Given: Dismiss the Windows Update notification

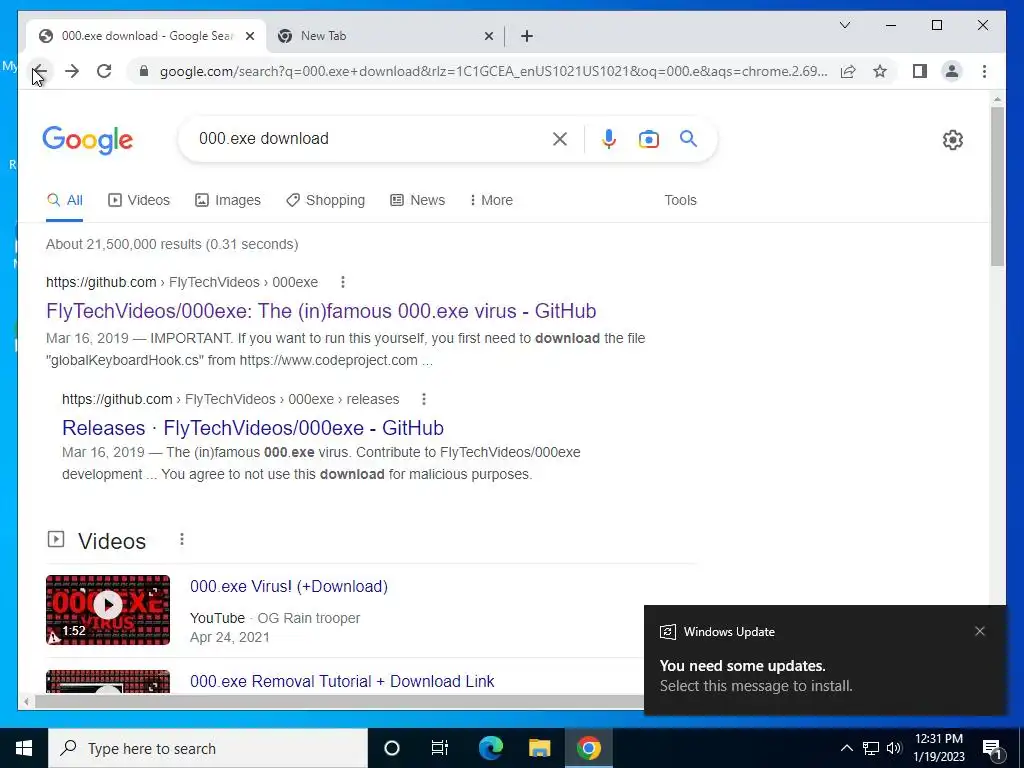Looking at the screenshot, I should click(980, 631).
